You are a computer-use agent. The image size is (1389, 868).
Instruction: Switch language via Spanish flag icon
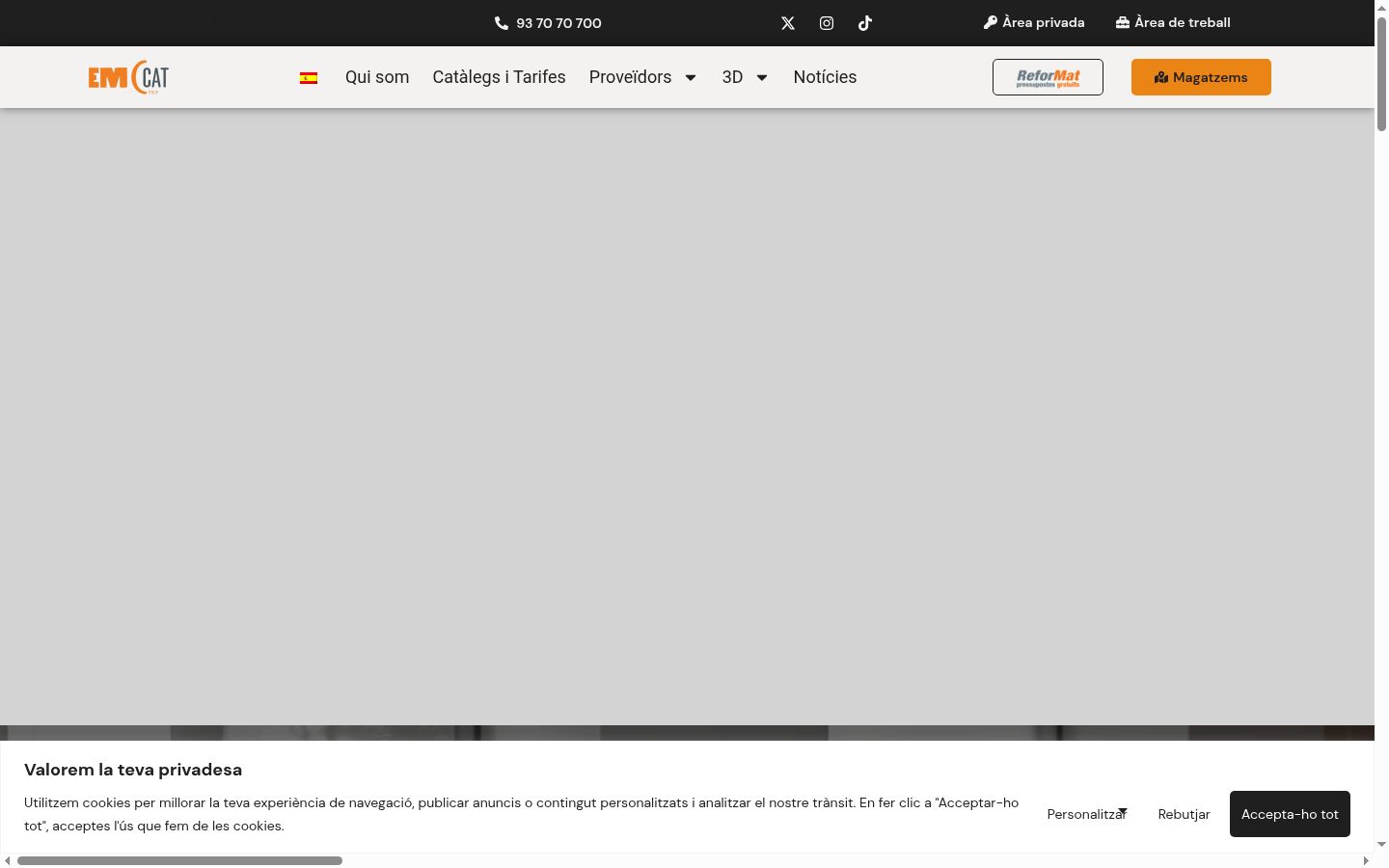coord(309,78)
